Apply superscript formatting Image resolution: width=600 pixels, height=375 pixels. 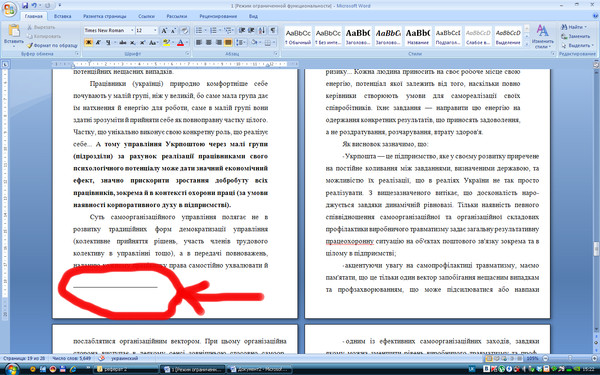pyautogui.click(x=142, y=42)
